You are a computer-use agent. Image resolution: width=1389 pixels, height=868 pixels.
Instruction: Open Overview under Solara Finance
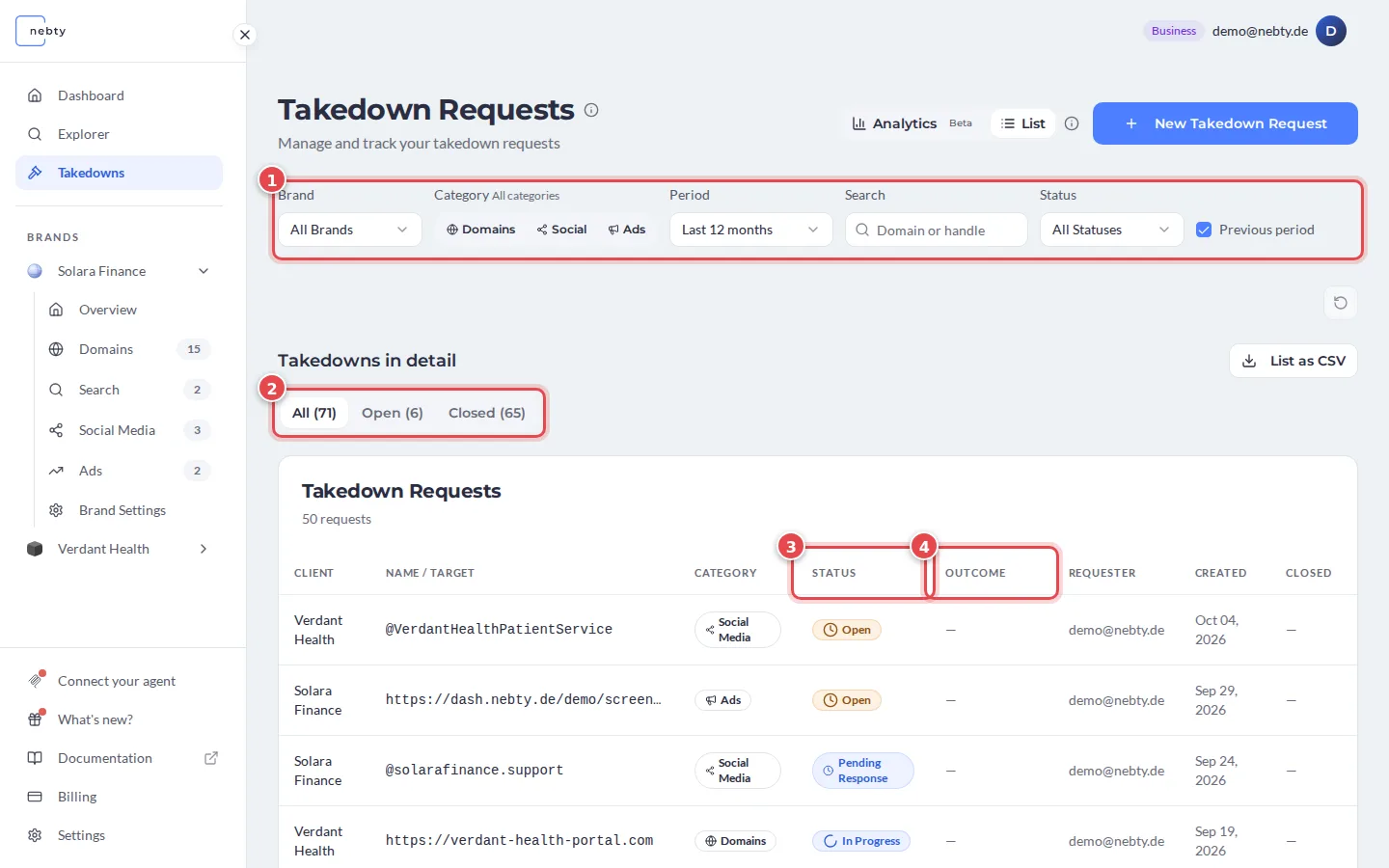click(108, 310)
